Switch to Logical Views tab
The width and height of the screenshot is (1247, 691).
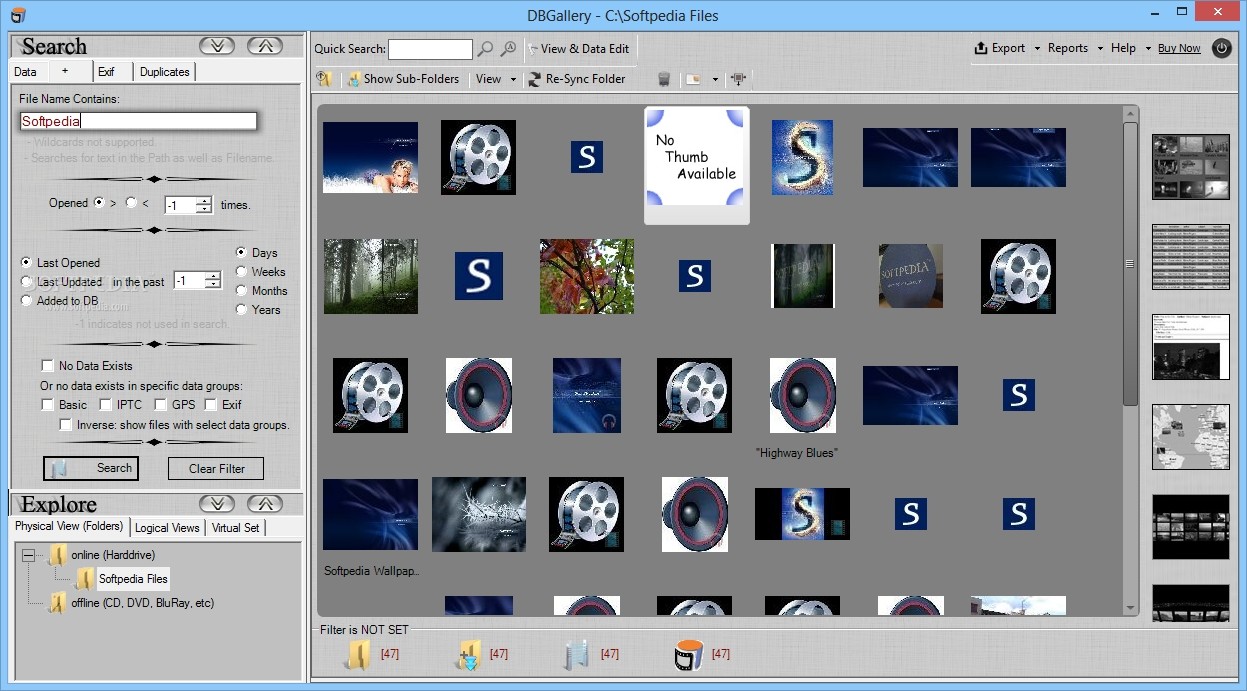(x=167, y=527)
